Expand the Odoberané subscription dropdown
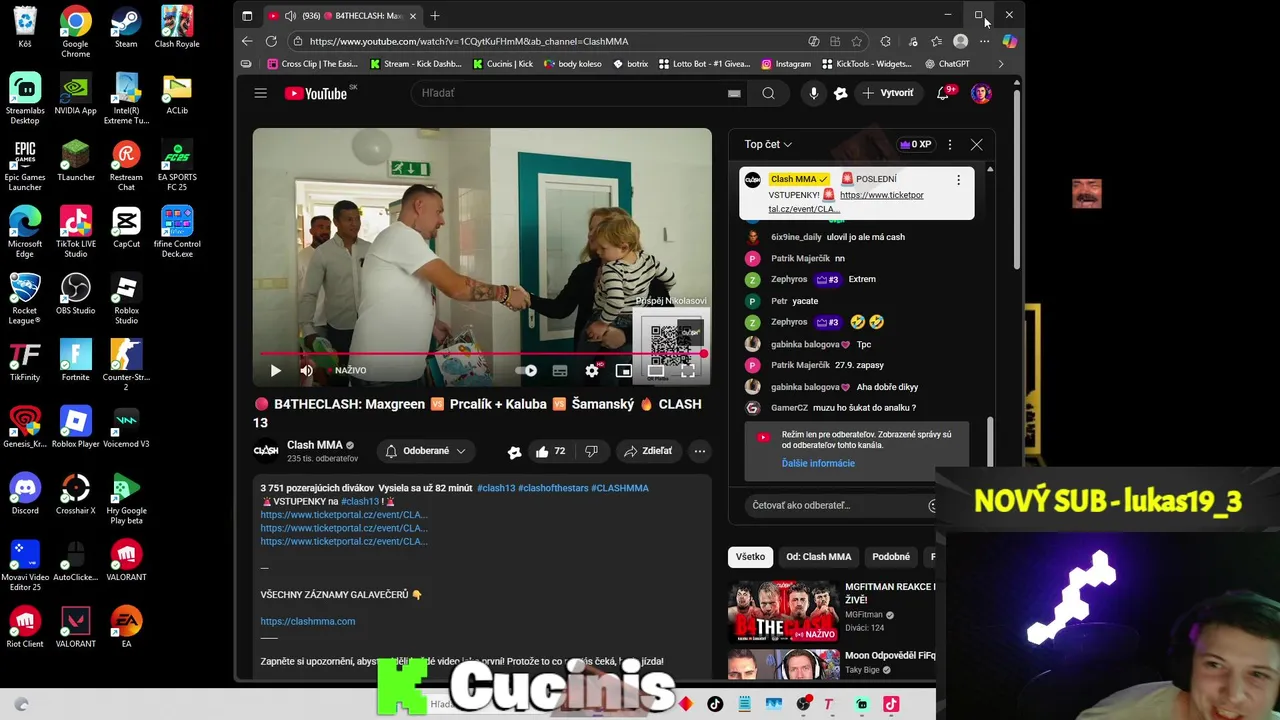 pyautogui.click(x=426, y=451)
